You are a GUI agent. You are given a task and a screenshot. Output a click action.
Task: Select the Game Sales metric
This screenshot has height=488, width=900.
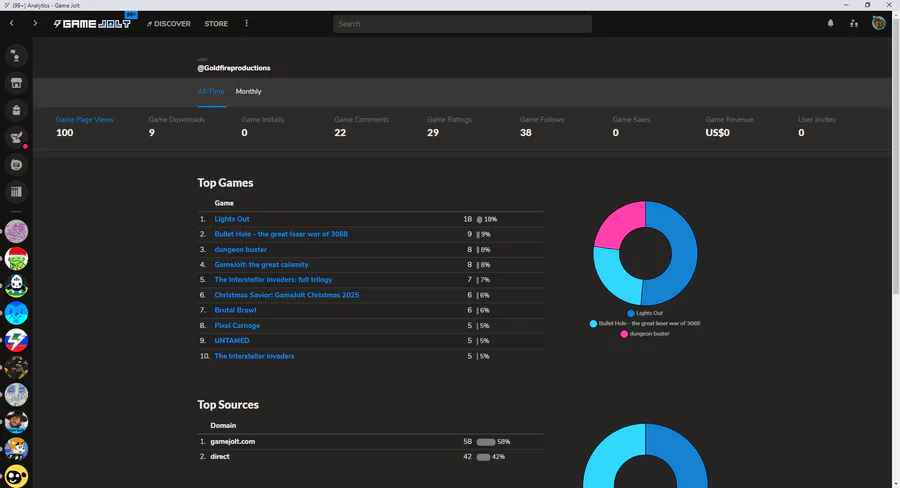(x=631, y=126)
